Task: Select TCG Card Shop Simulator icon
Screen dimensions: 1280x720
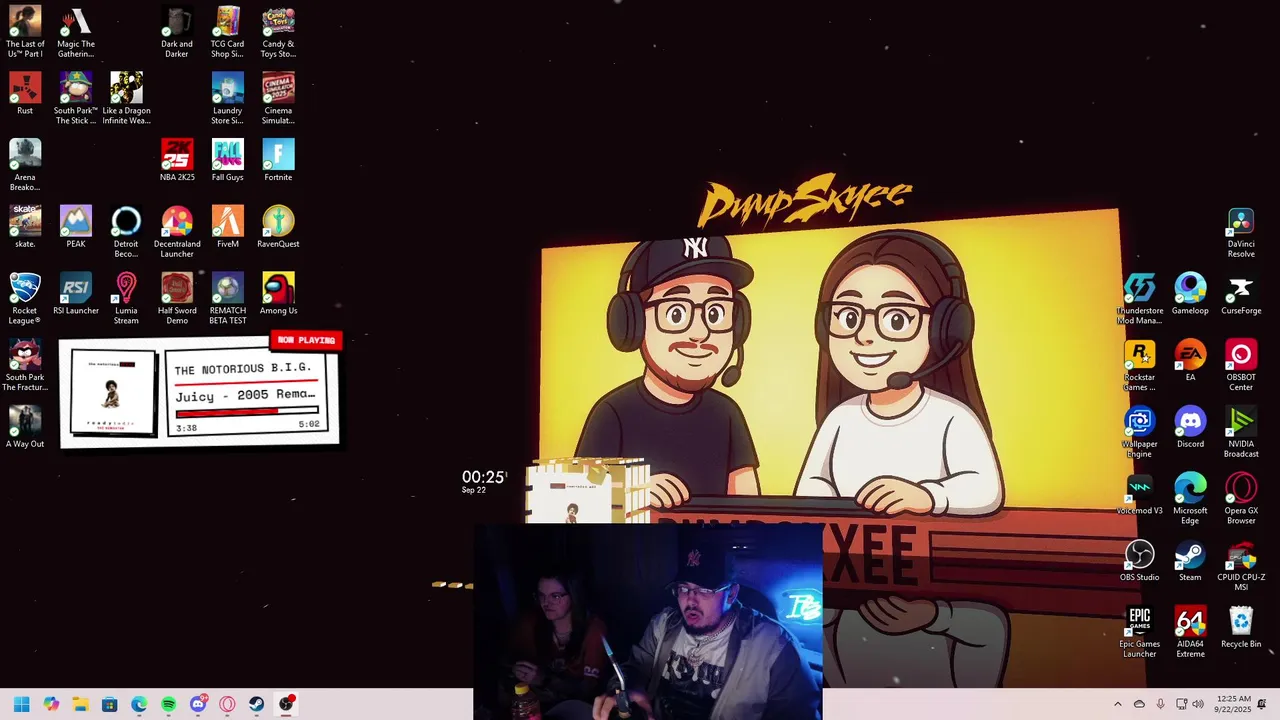Action: click(227, 32)
